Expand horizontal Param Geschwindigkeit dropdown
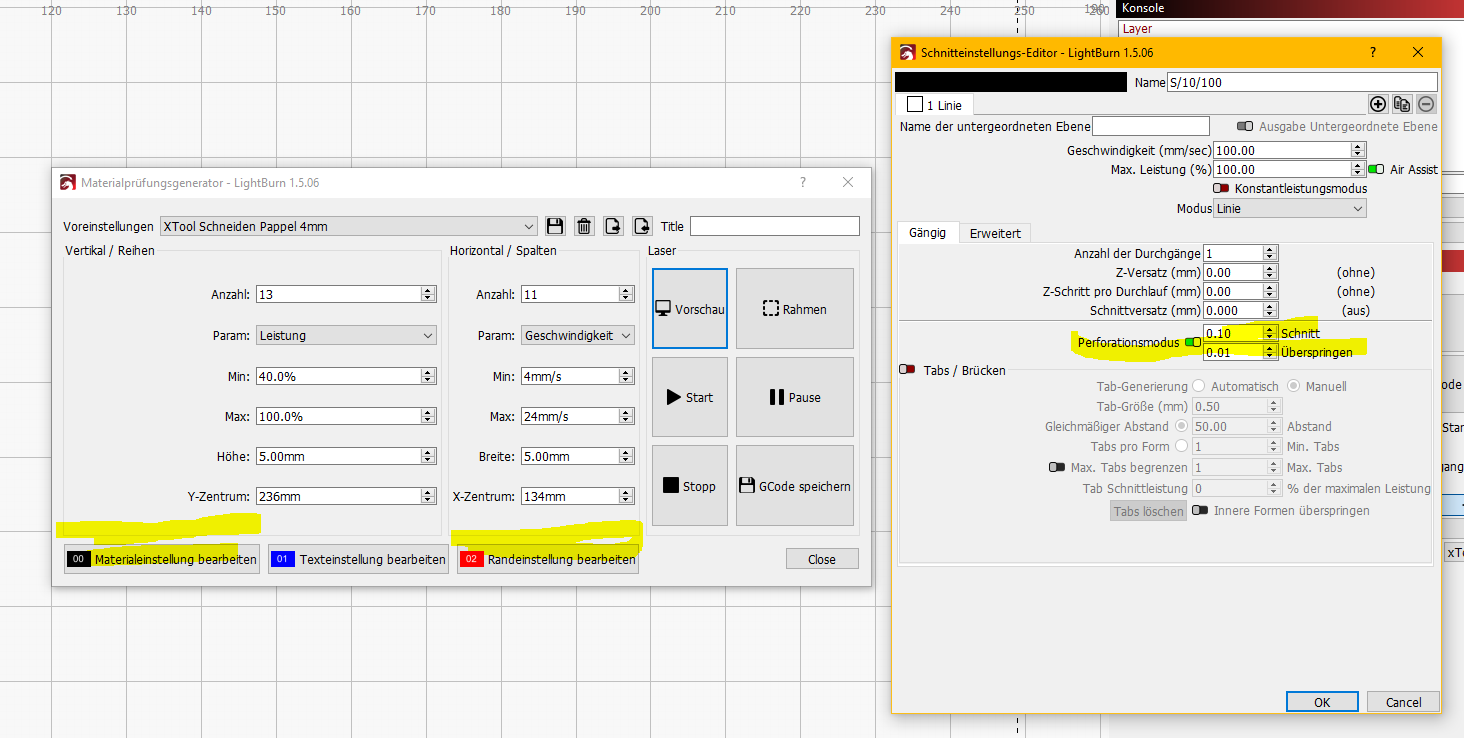 click(578, 336)
